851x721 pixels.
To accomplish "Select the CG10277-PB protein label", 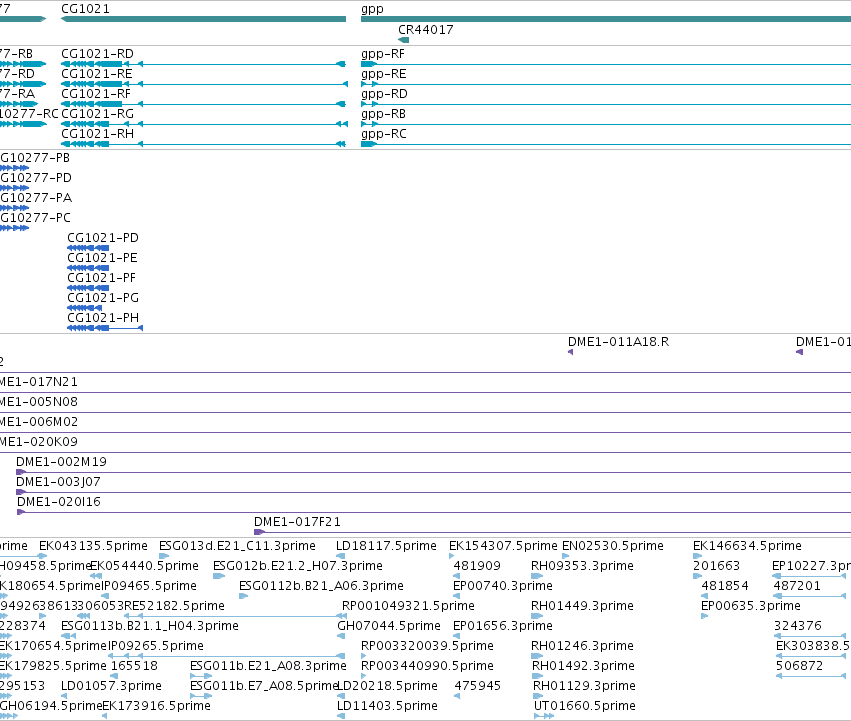I will (35, 158).
